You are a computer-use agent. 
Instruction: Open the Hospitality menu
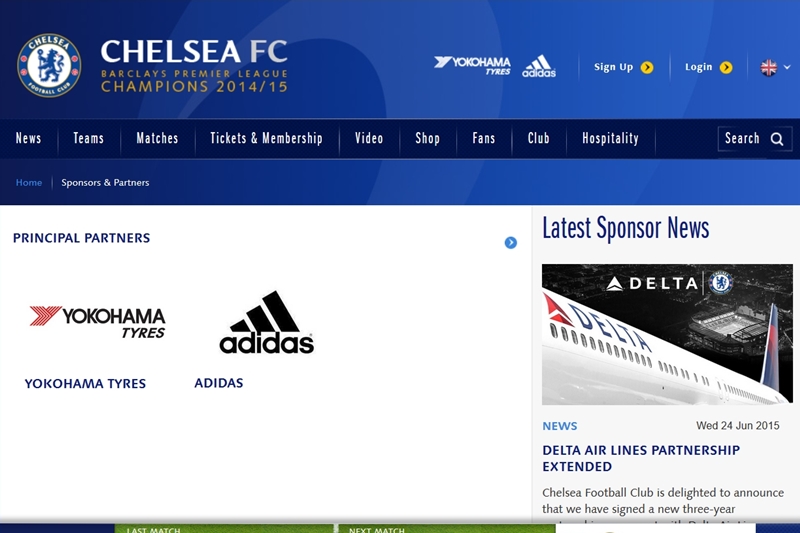pyautogui.click(x=610, y=139)
